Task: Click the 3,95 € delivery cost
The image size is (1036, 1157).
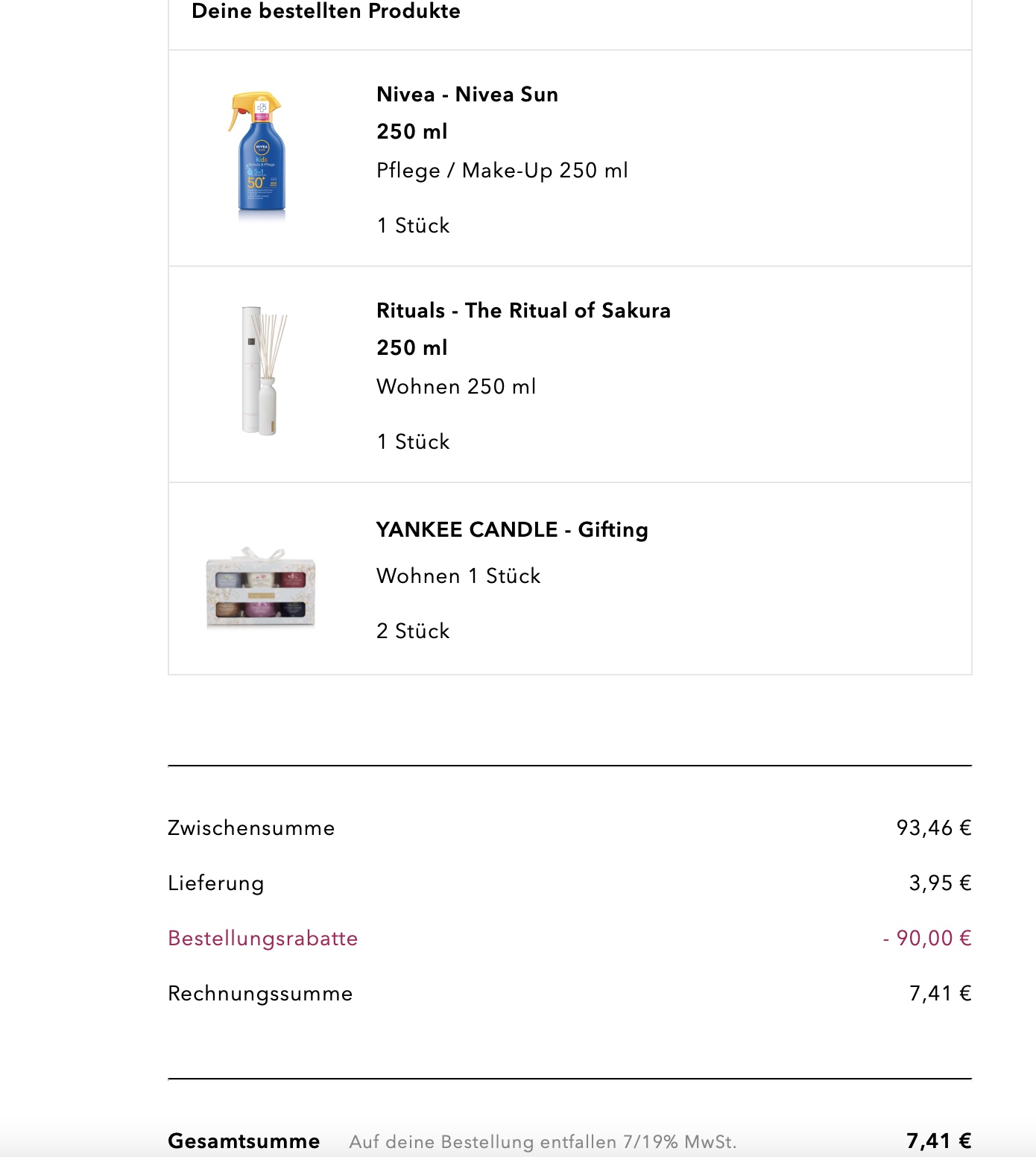Action: pyautogui.click(x=940, y=883)
